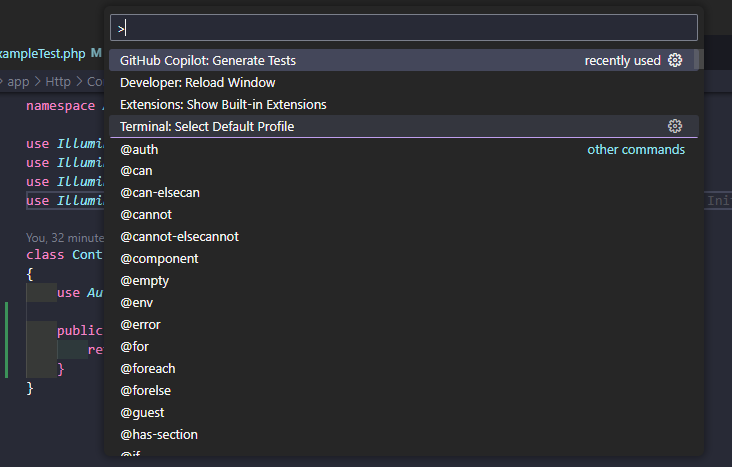Screen dimensions: 732x467
Task: Select the @empty entry
Action: coord(145,281)
